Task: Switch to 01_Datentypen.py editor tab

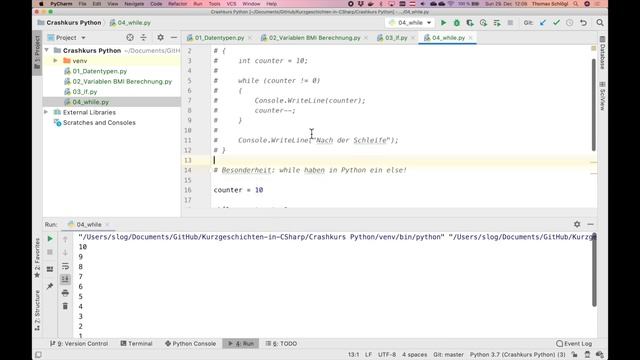Action: click(219, 38)
